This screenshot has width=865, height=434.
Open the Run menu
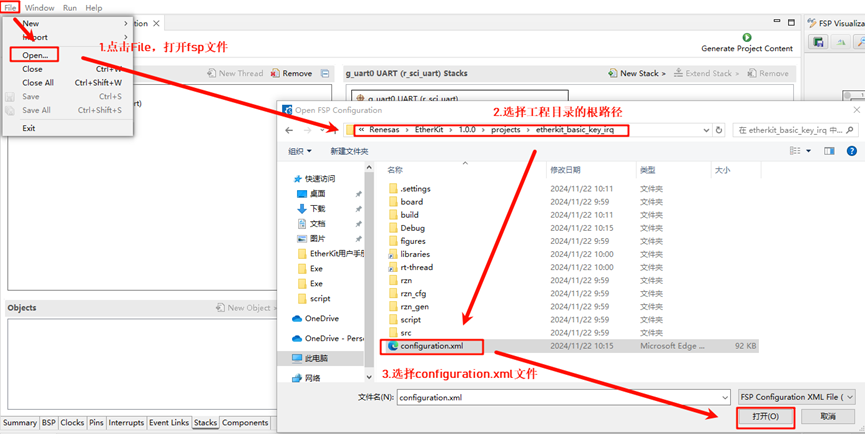(70, 8)
